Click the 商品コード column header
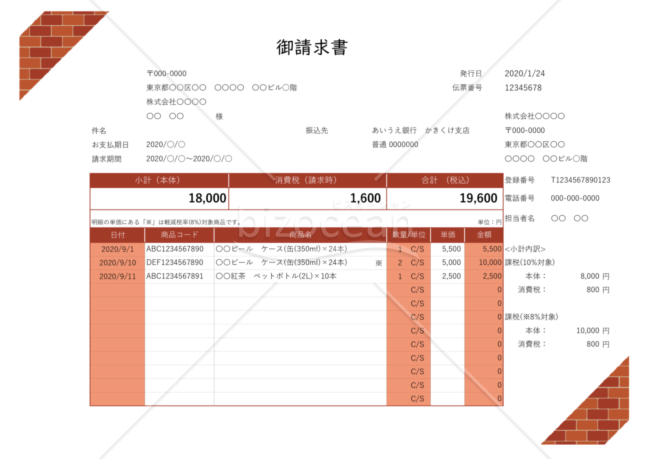This screenshot has width=650, height=459. (x=179, y=235)
